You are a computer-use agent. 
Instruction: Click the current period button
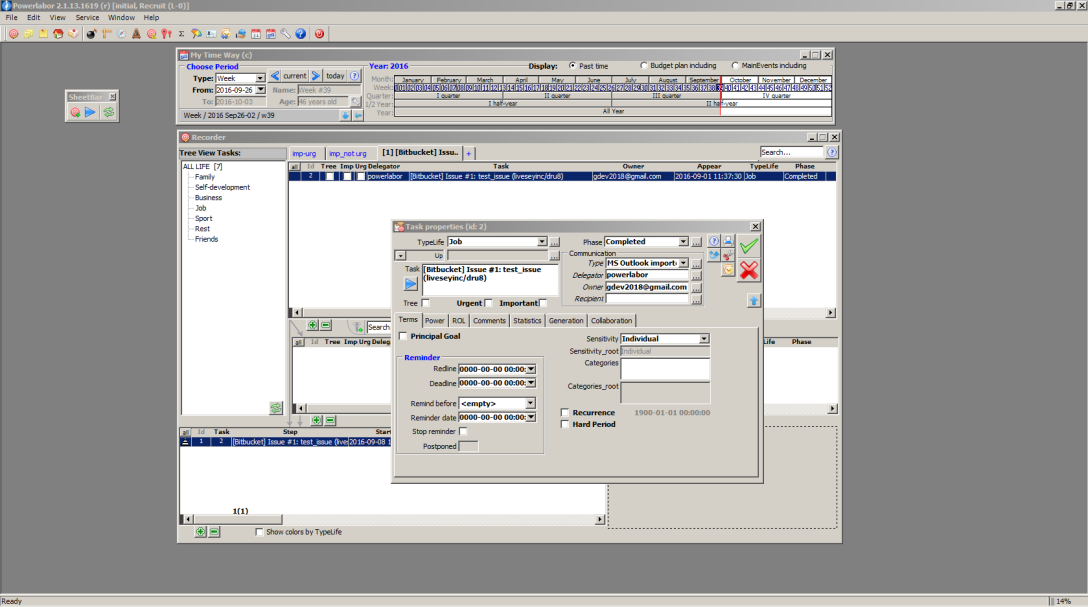[294, 76]
